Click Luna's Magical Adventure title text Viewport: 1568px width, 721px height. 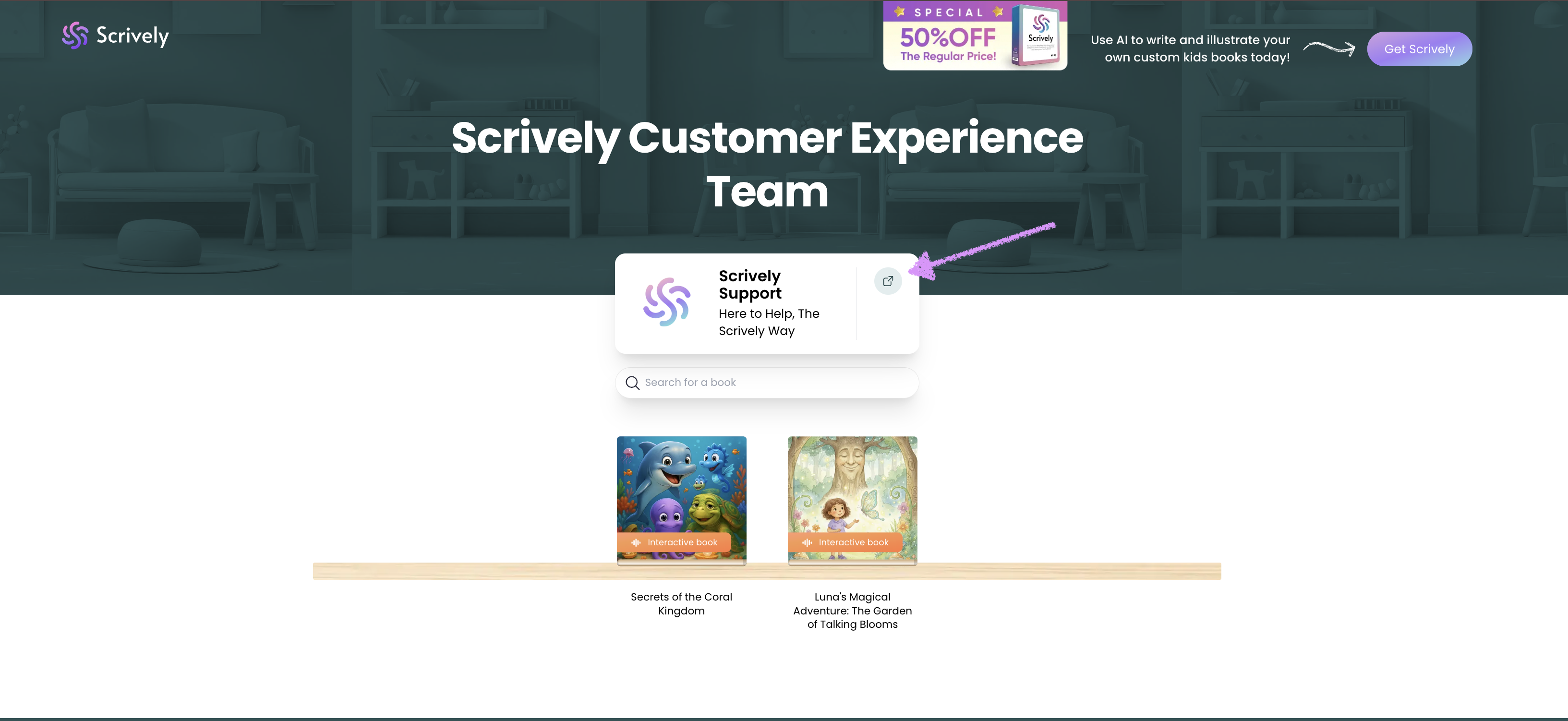click(852, 610)
